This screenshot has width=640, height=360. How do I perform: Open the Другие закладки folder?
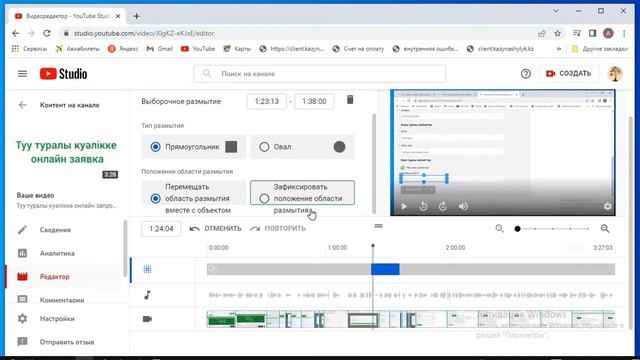click(600, 49)
